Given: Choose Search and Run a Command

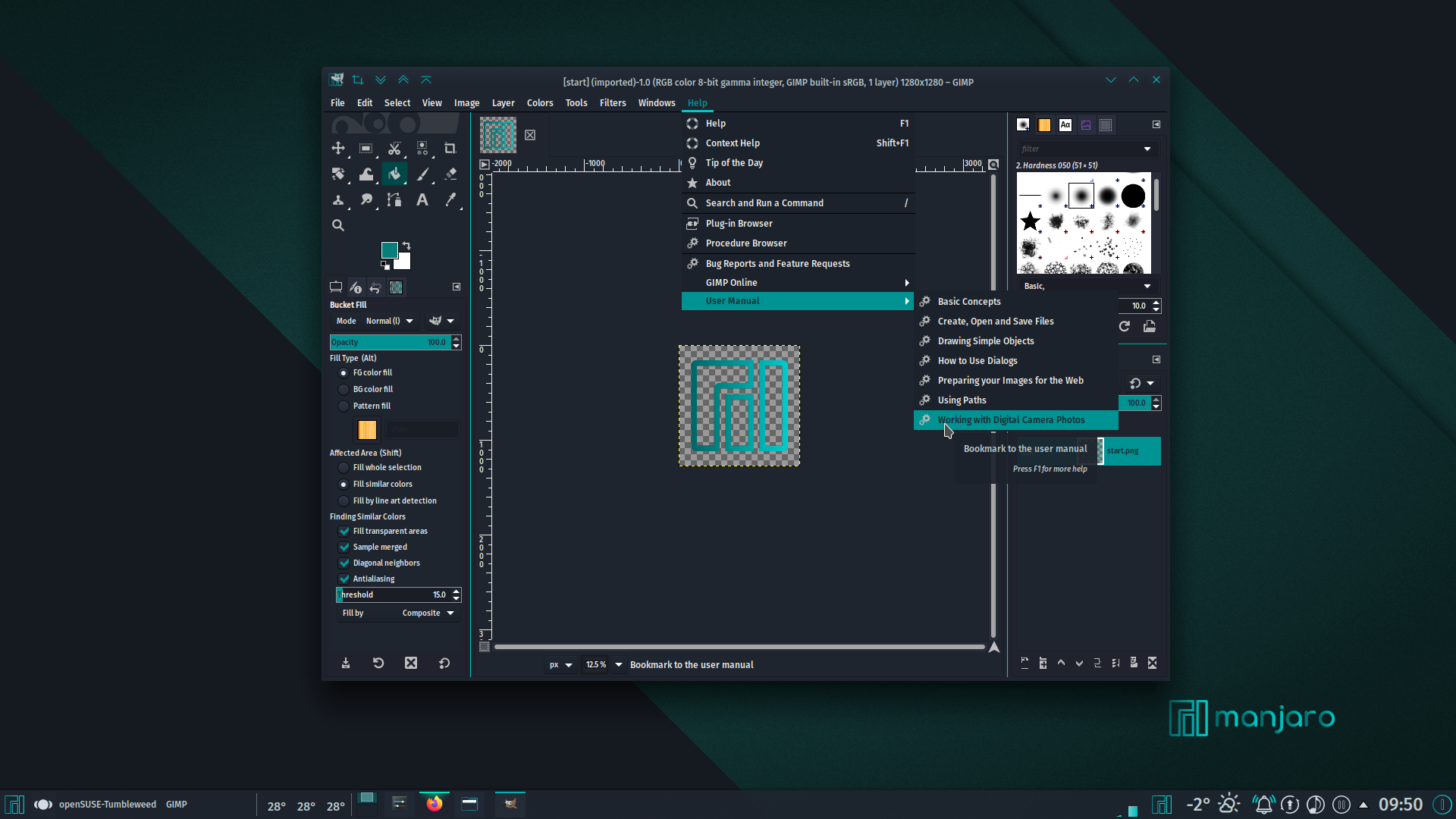Looking at the screenshot, I should click(x=798, y=203).
